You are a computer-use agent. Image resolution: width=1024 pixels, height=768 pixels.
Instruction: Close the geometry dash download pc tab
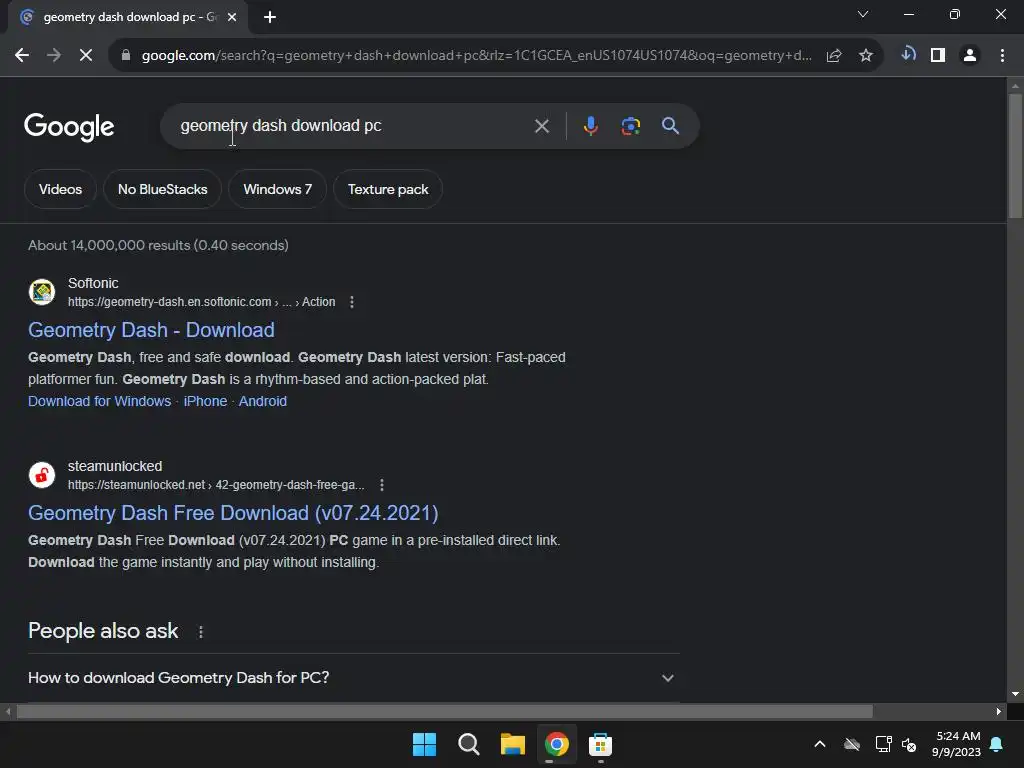(x=232, y=17)
